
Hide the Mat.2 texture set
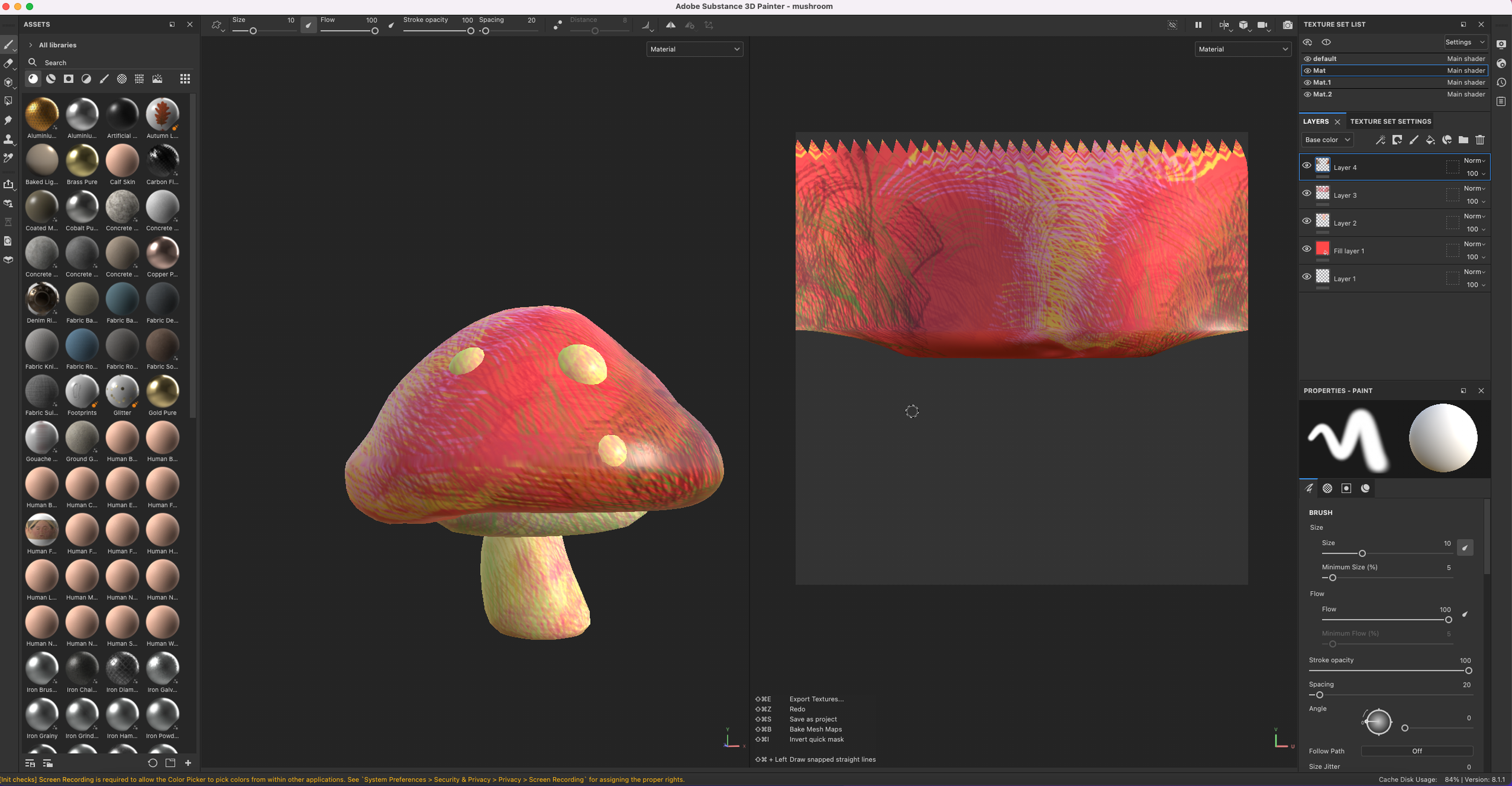(1308, 95)
